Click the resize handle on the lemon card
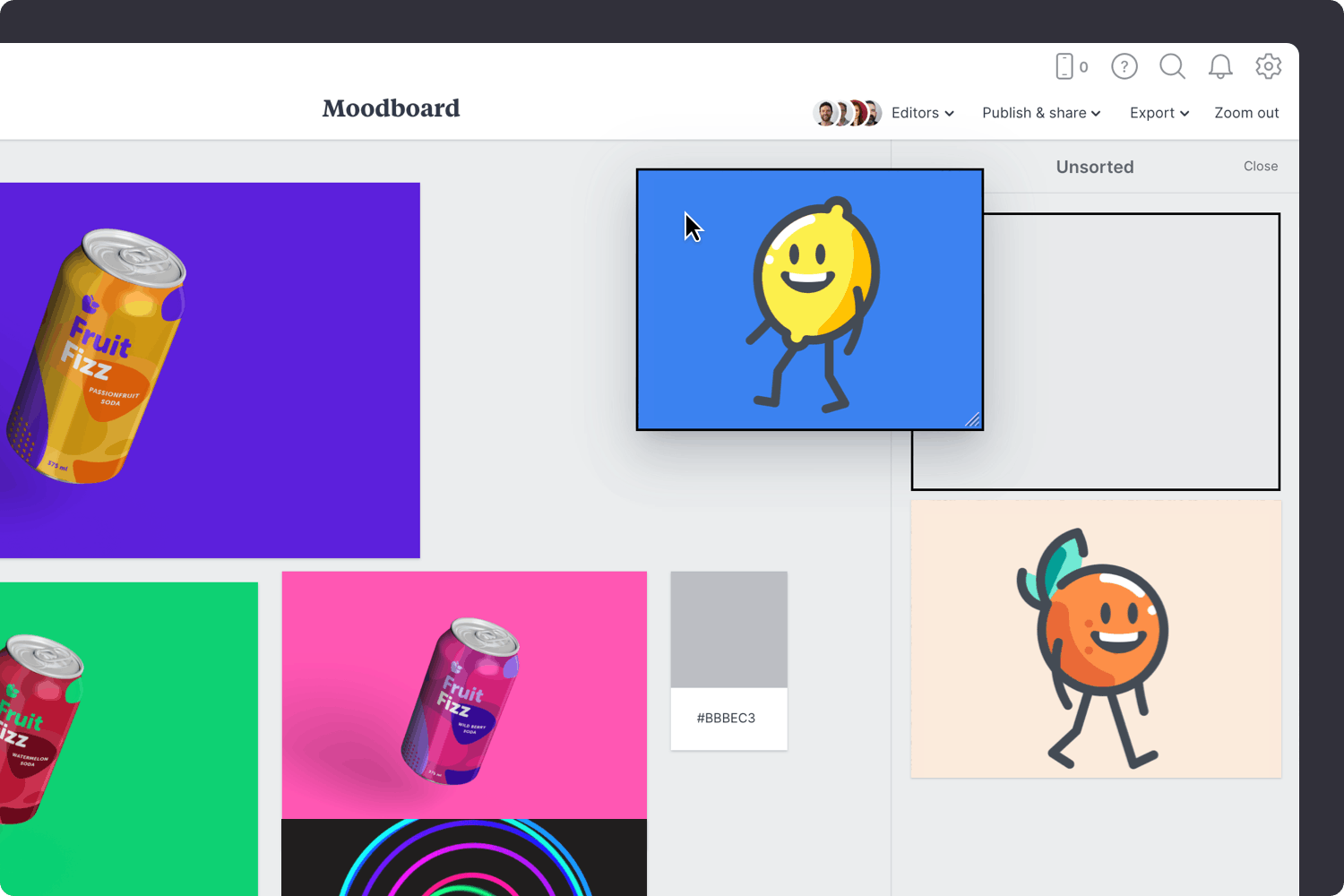 [973, 421]
